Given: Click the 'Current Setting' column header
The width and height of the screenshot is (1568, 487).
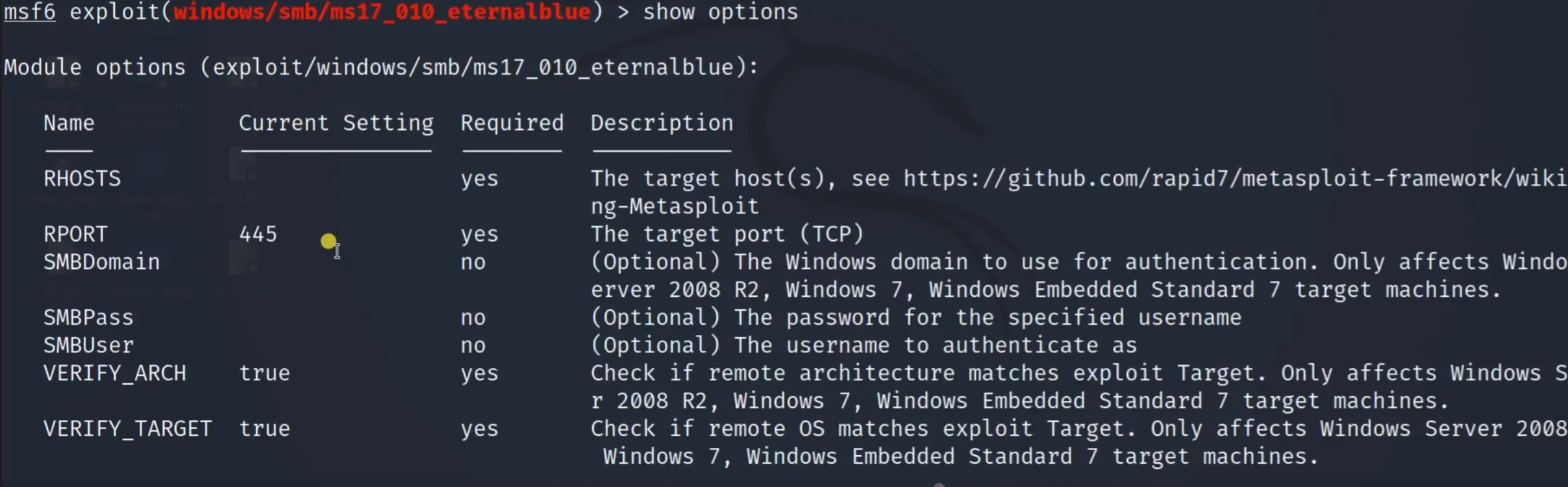Looking at the screenshot, I should 336,123.
